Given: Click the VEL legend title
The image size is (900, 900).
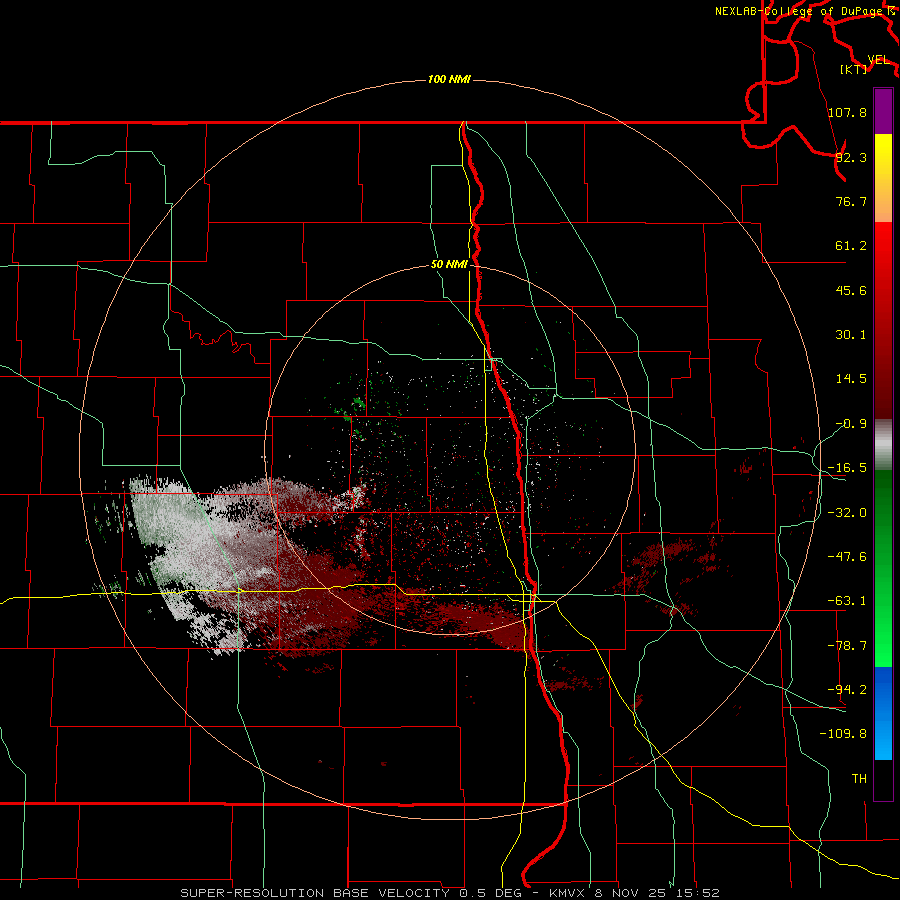Looking at the screenshot, I should point(878,60).
